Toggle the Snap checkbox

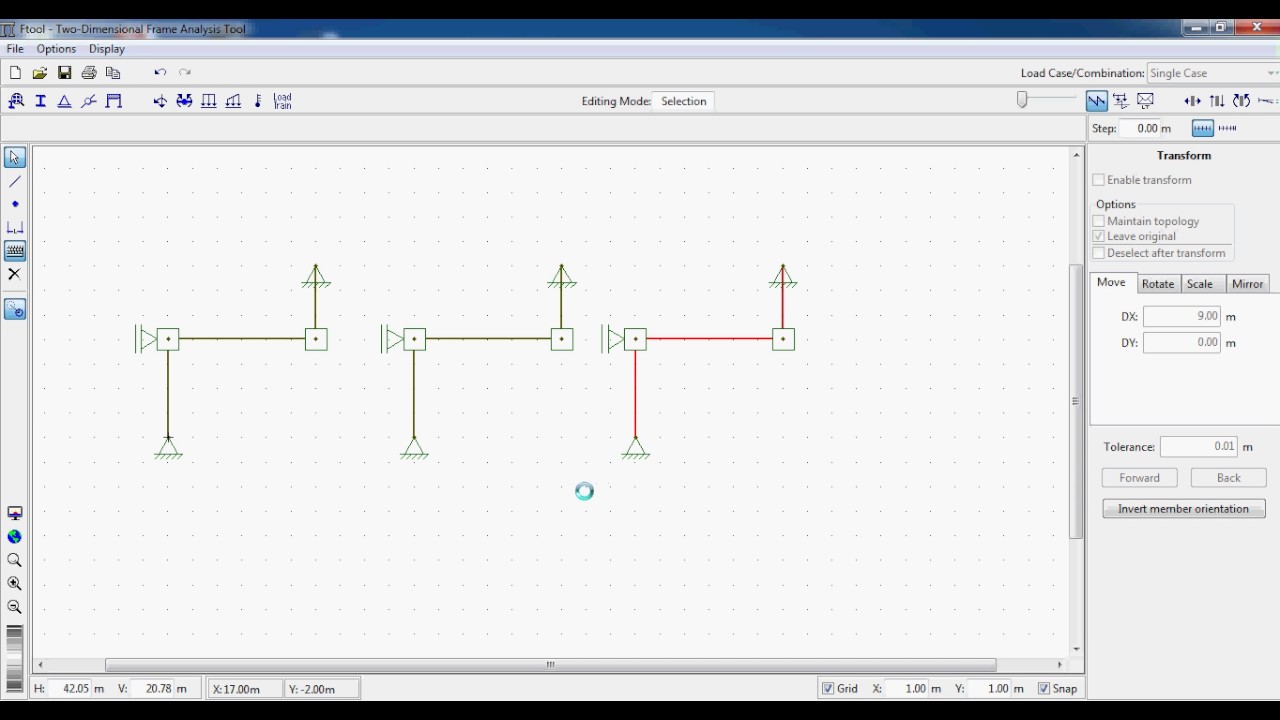[x=1044, y=688]
